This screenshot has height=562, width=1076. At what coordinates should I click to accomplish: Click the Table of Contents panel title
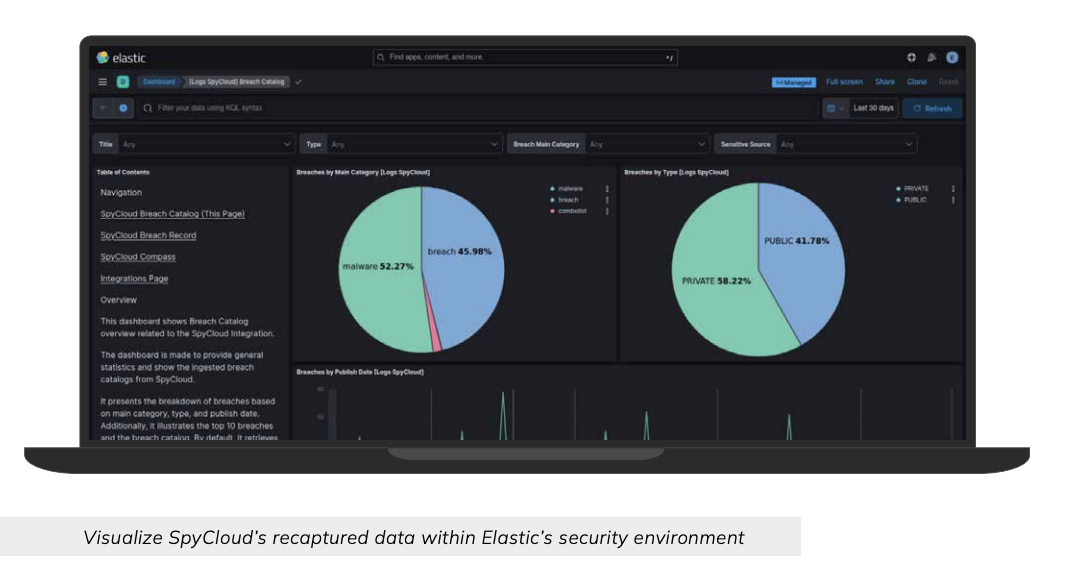123,172
